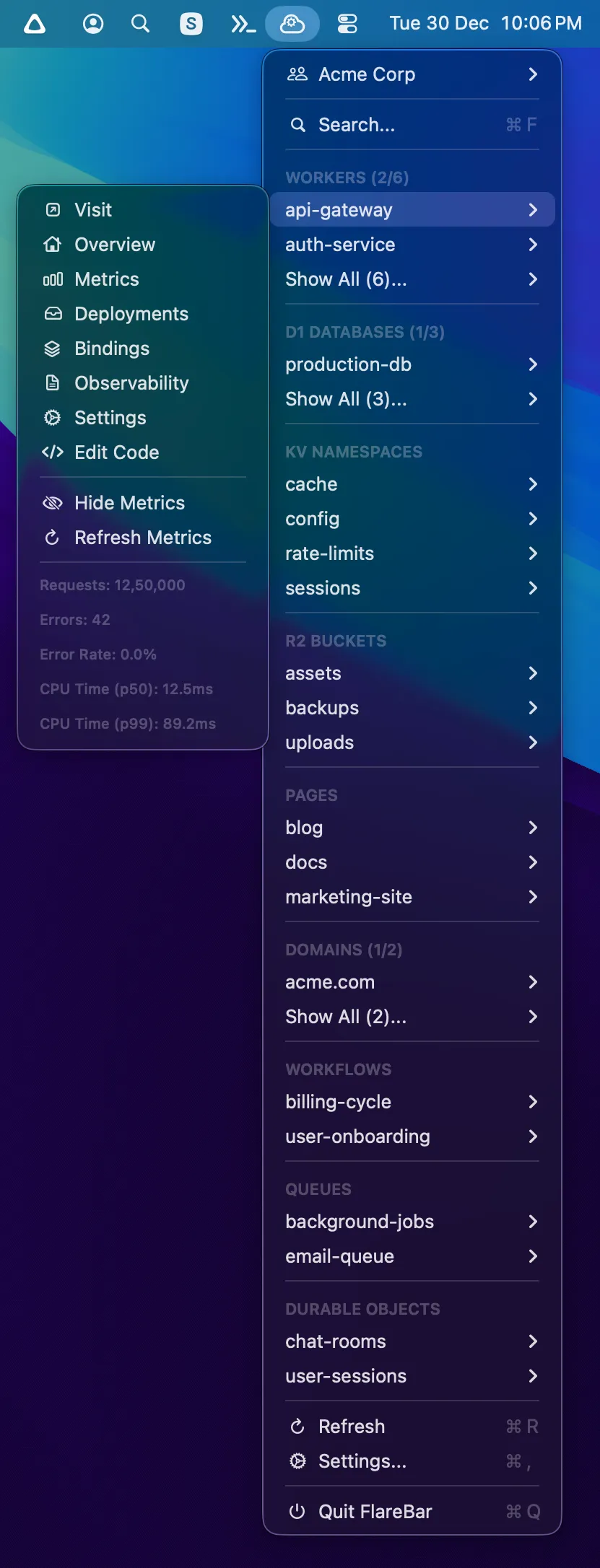The image size is (600, 1568).
Task: Click the Search... field in menu
Action: tap(412, 125)
